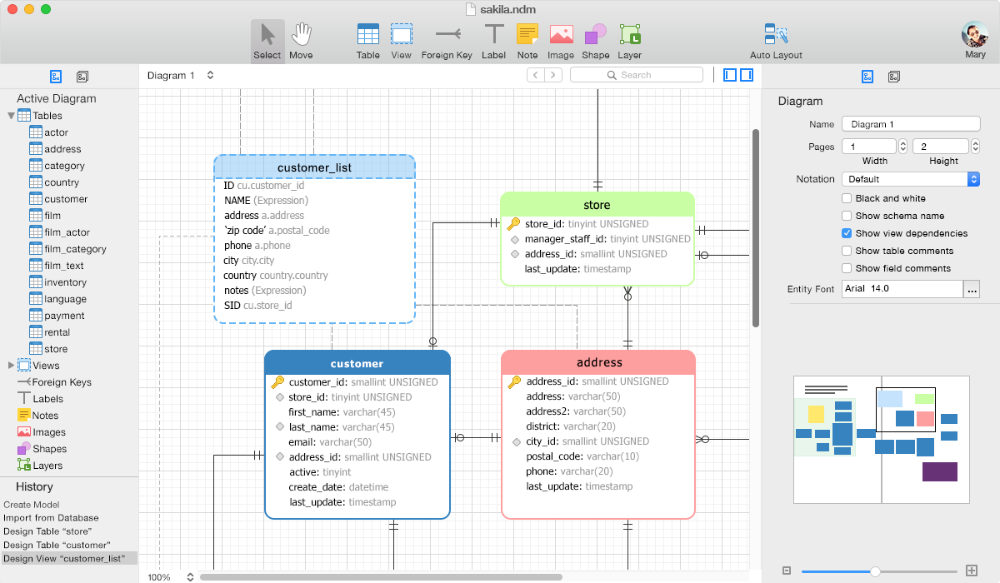Click the Entity Font ellipsis button
This screenshot has height=583, width=1000.
point(971,288)
